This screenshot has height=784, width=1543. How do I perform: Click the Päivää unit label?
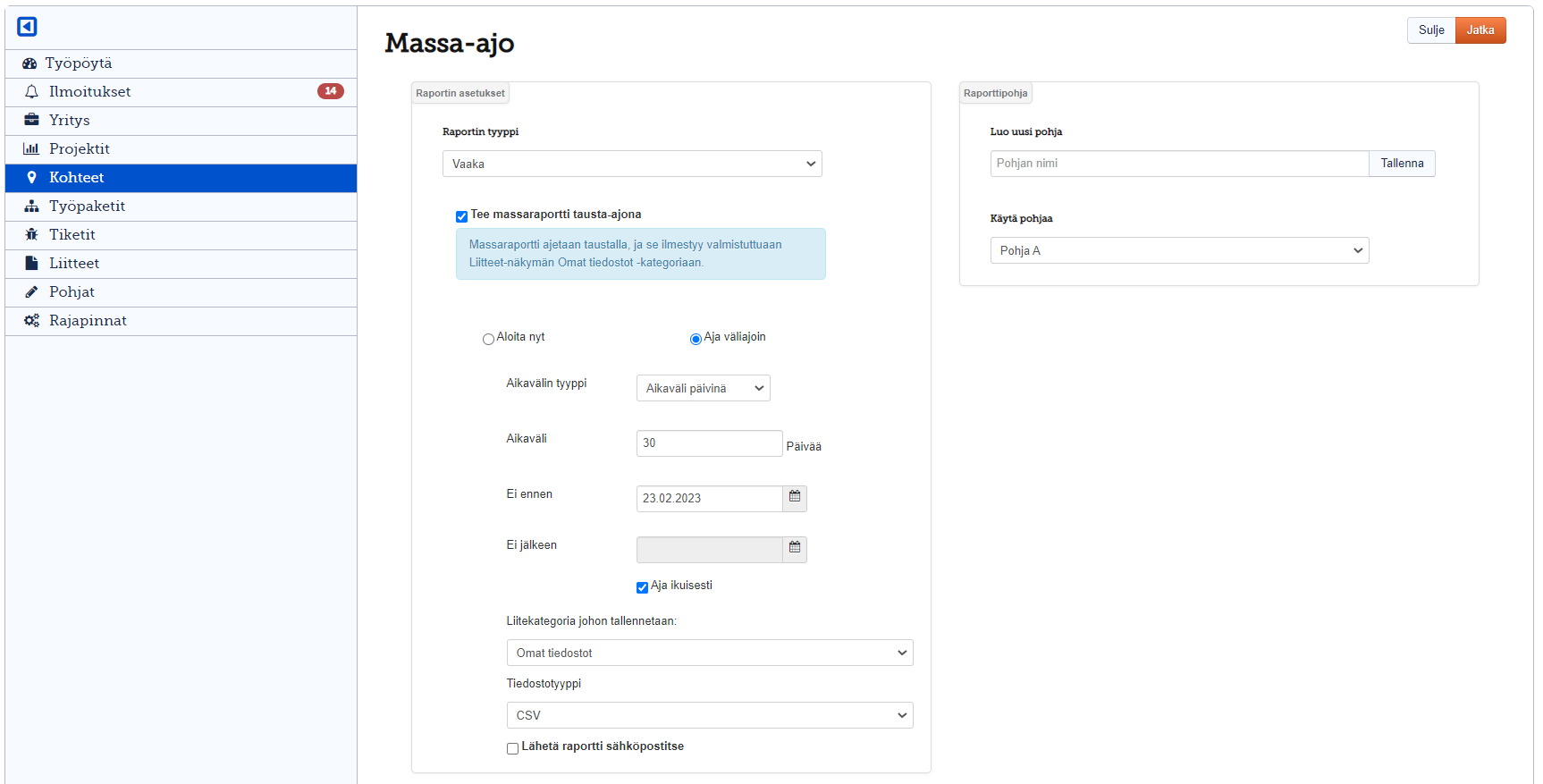[x=804, y=447]
